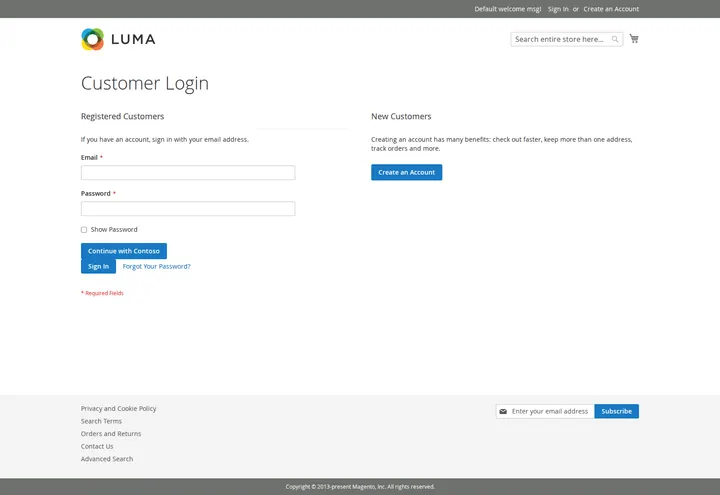Focus the Email input field
This screenshot has height=495, width=720.
[x=188, y=173]
